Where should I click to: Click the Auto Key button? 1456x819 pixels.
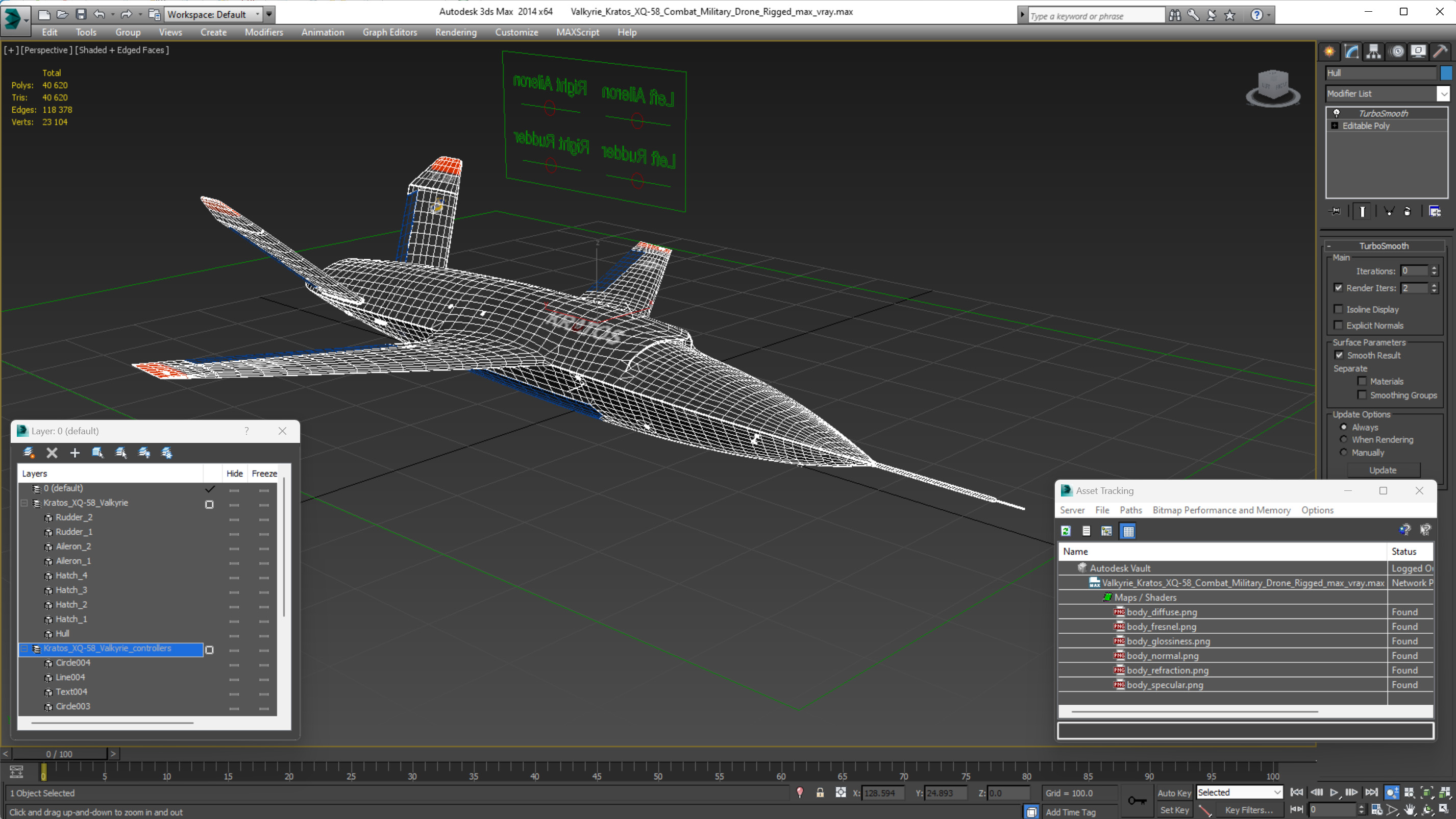(x=1173, y=793)
